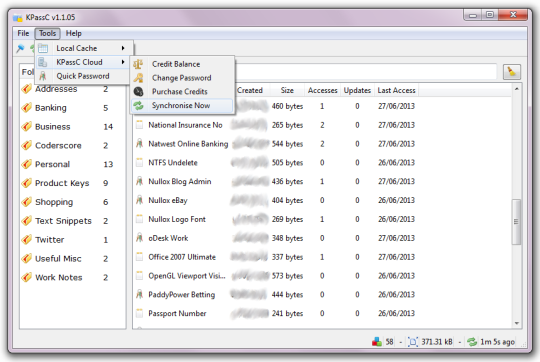Click the tag icon next to Shopping
Image resolution: width=540 pixels, height=362 pixels.
pyautogui.click(x=27, y=202)
